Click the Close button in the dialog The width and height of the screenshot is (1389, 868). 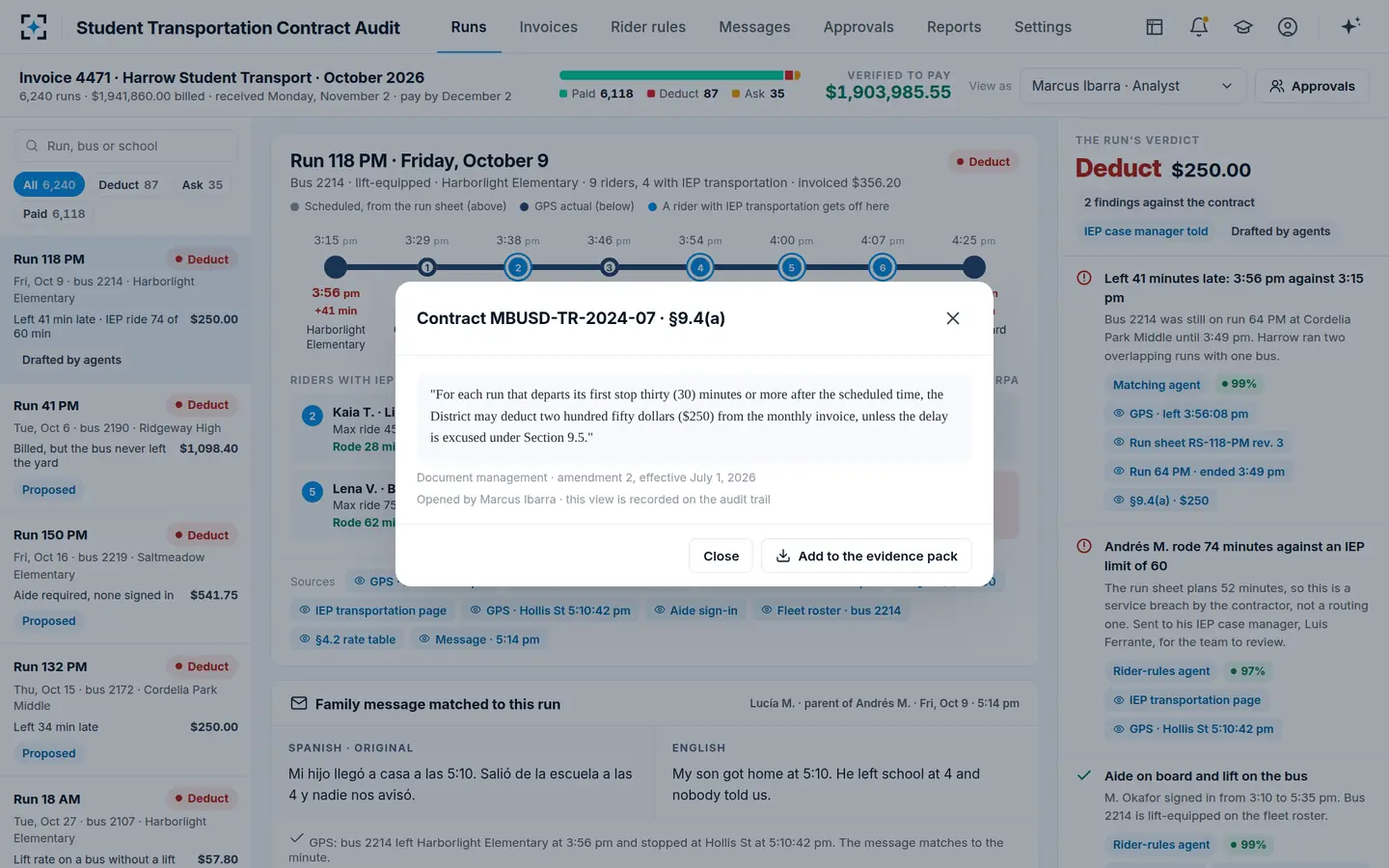point(721,556)
